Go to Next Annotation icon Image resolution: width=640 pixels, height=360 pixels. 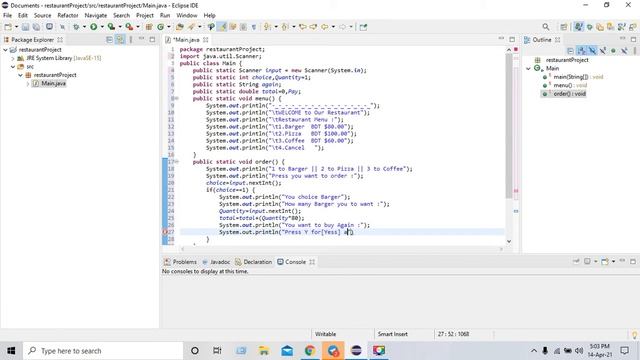point(267,27)
